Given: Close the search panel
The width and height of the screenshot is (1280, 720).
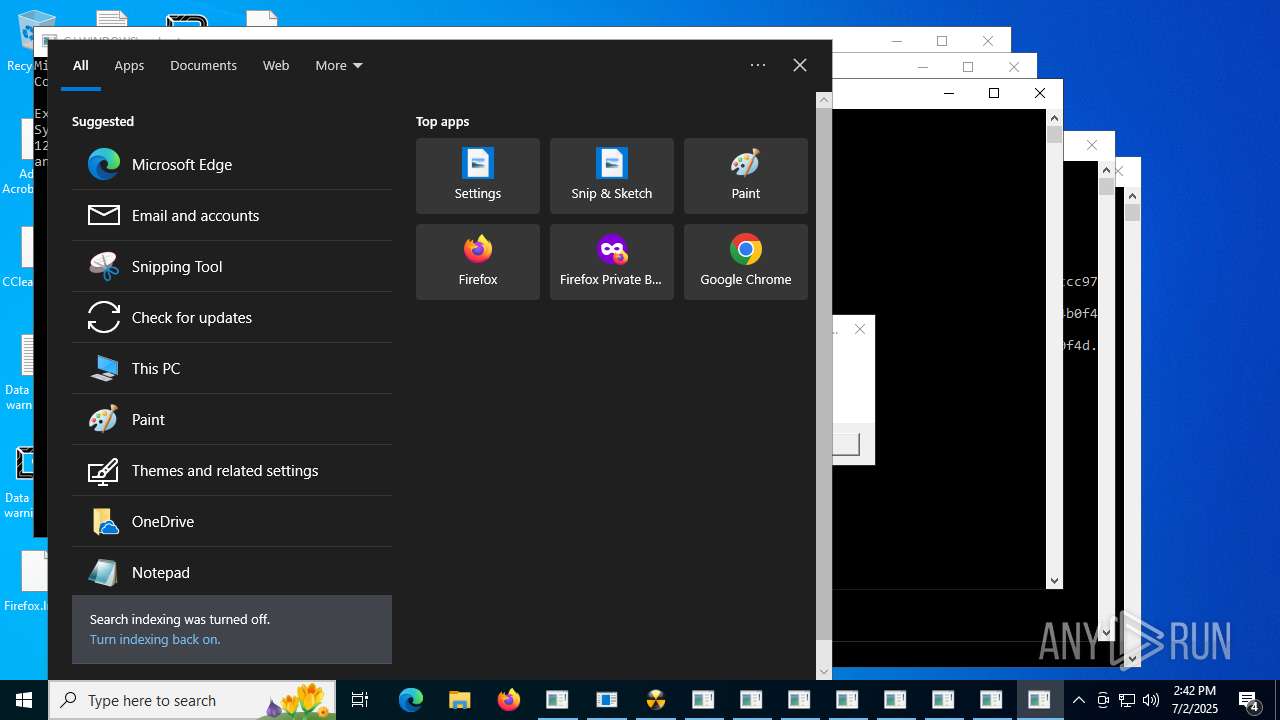Looking at the screenshot, I should point(800,65).
